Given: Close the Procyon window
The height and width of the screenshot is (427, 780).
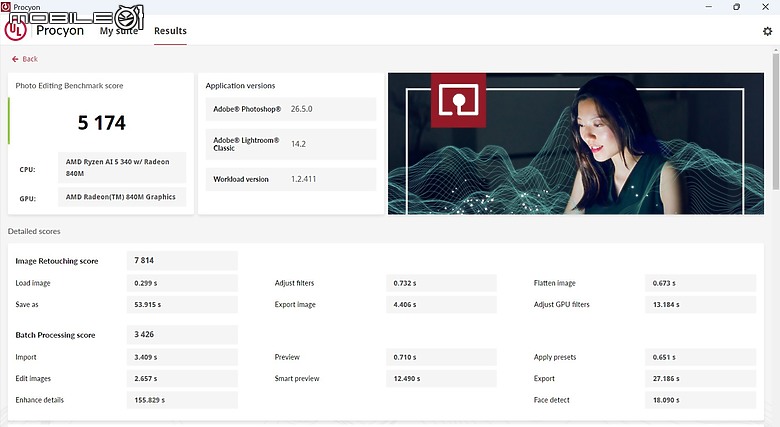Looking at the screenshot, I should 766,7.
